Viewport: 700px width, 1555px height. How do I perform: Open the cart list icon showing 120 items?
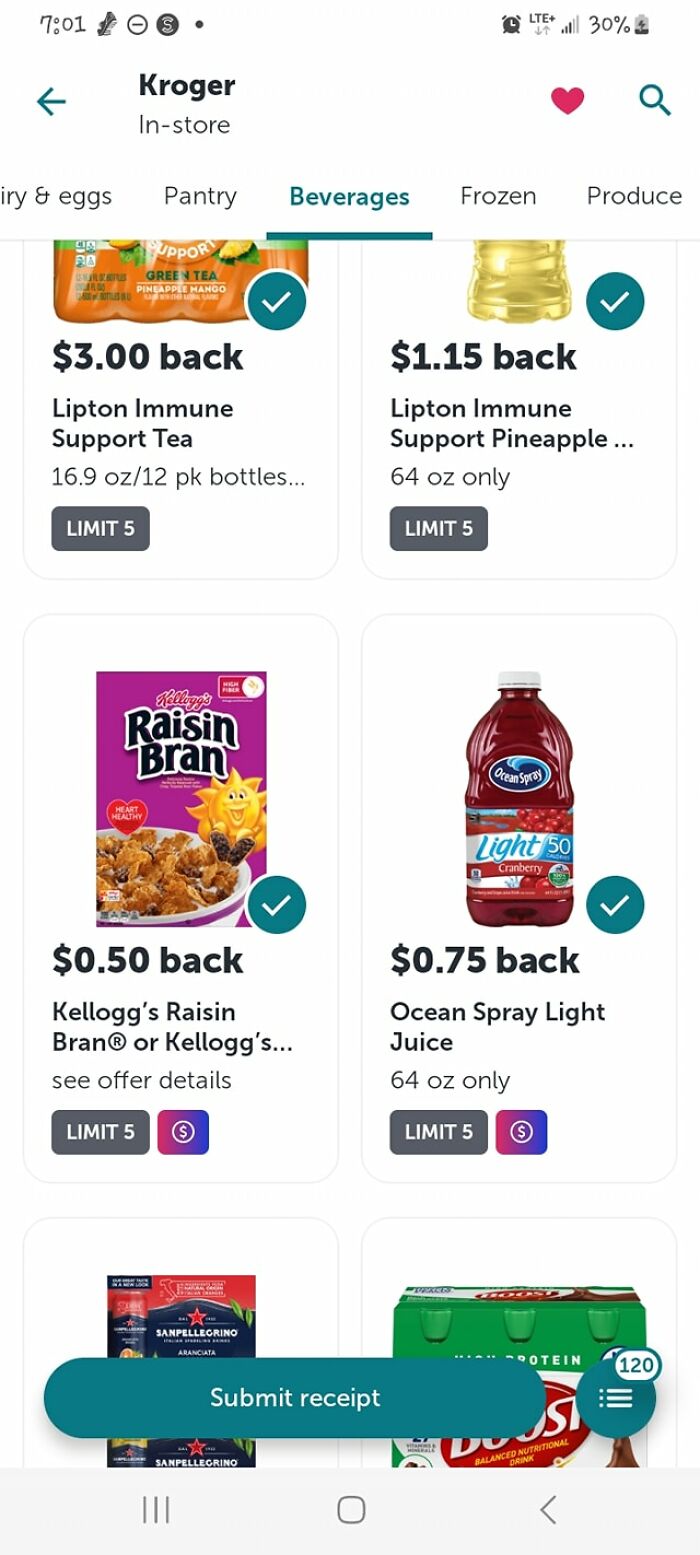[617, 1397]
